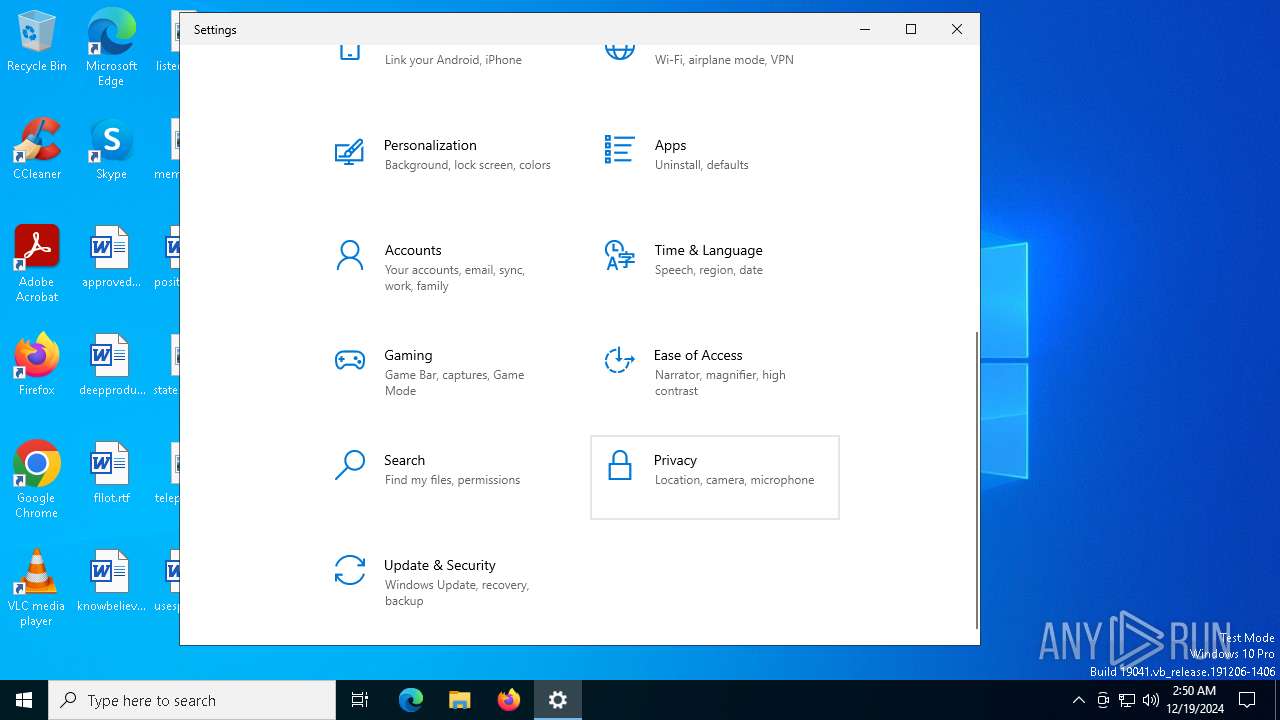Viewport: 1280px width, 720px height.
Task: Open the Update & Security title
Action: pos(440,565)
